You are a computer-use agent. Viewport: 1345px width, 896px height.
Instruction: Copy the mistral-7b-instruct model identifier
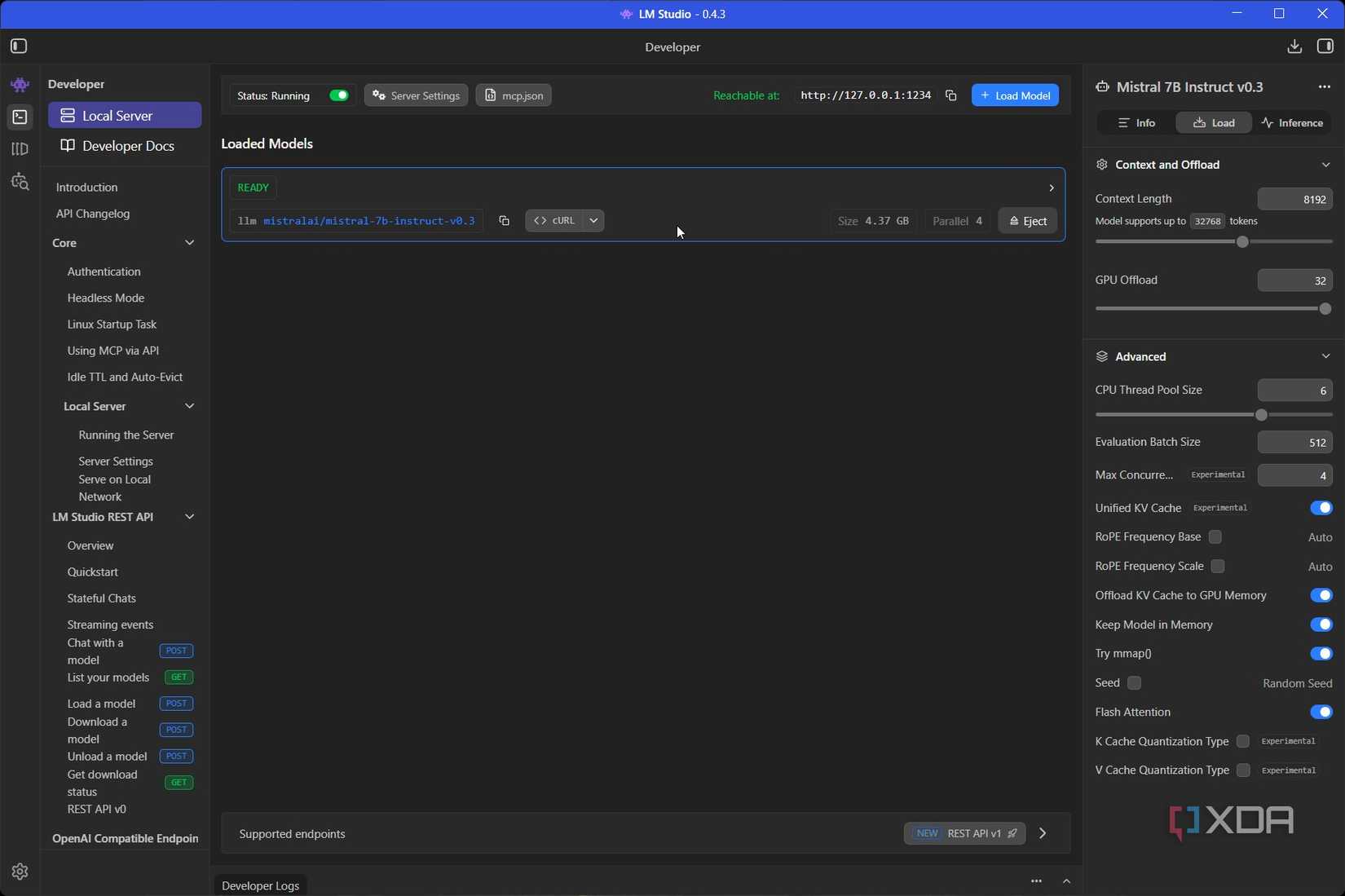504,221
